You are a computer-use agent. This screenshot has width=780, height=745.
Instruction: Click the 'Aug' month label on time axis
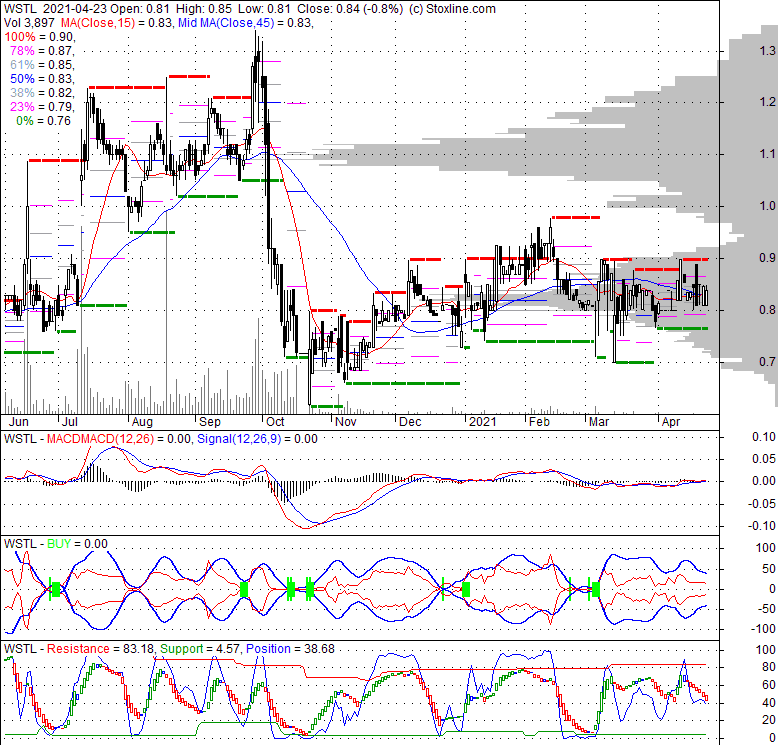142,422
